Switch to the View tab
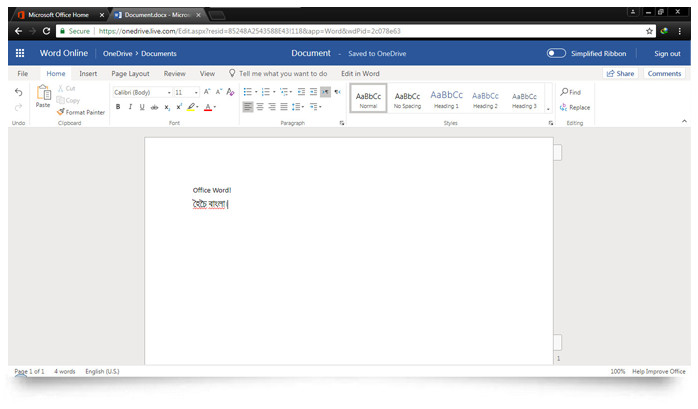The height and width of the screenshot is (409, 698). tap(207, 73)
